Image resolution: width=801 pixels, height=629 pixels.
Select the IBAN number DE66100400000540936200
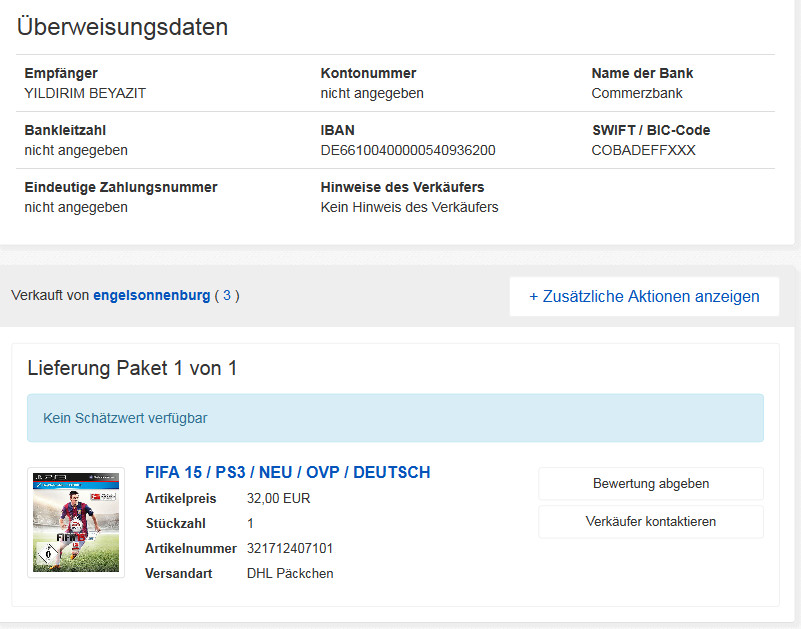coord(408,151)
